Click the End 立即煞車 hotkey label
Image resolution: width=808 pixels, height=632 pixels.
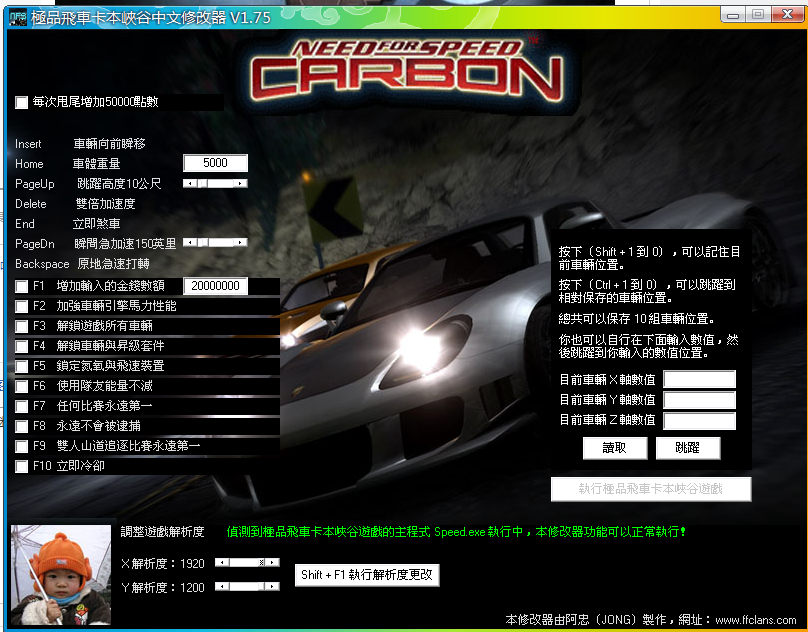[x=68, y=224]
